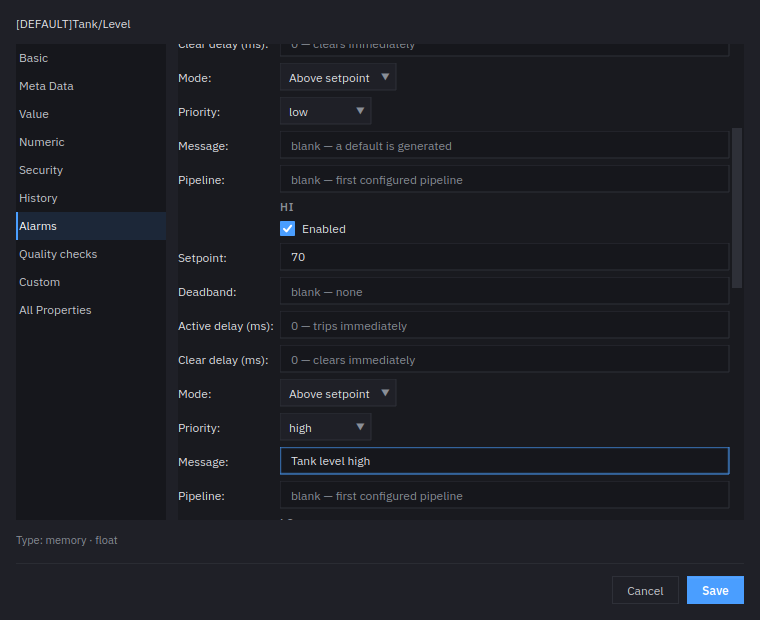Click the Pipeline field above HI heading
This screenshot has width=760, height=620.
(x=505, y=179)
